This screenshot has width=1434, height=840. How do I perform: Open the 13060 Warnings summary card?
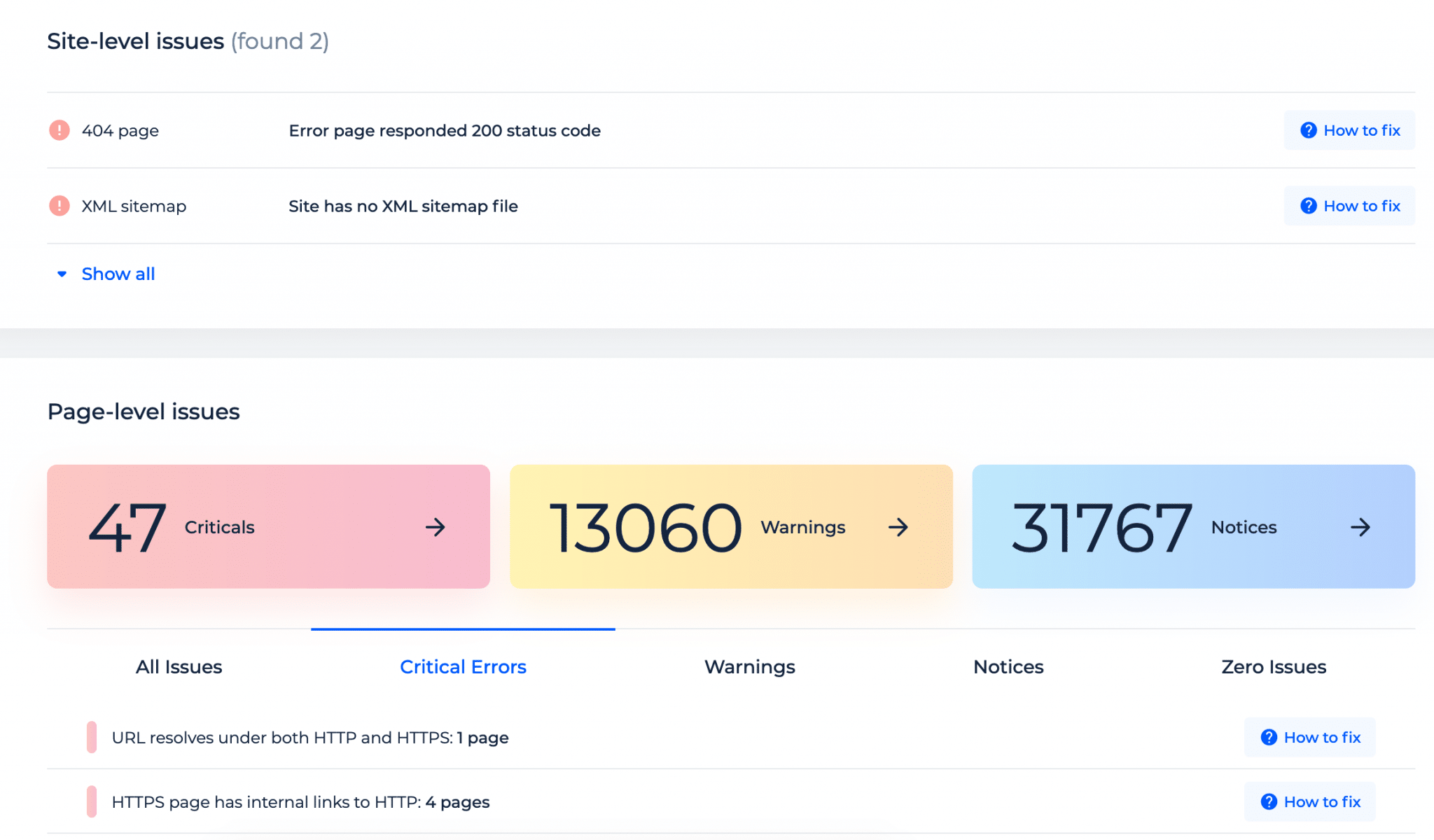(x=730, y=527)
